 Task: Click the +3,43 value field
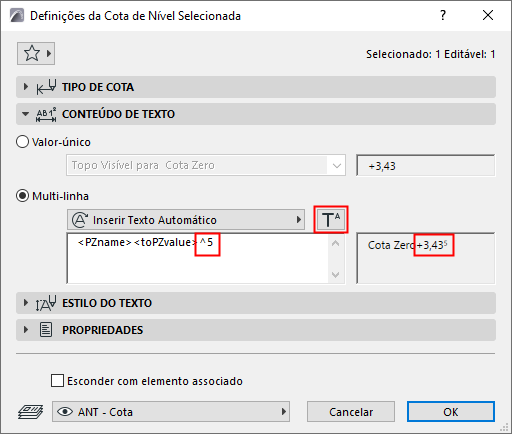click(426, 166)
